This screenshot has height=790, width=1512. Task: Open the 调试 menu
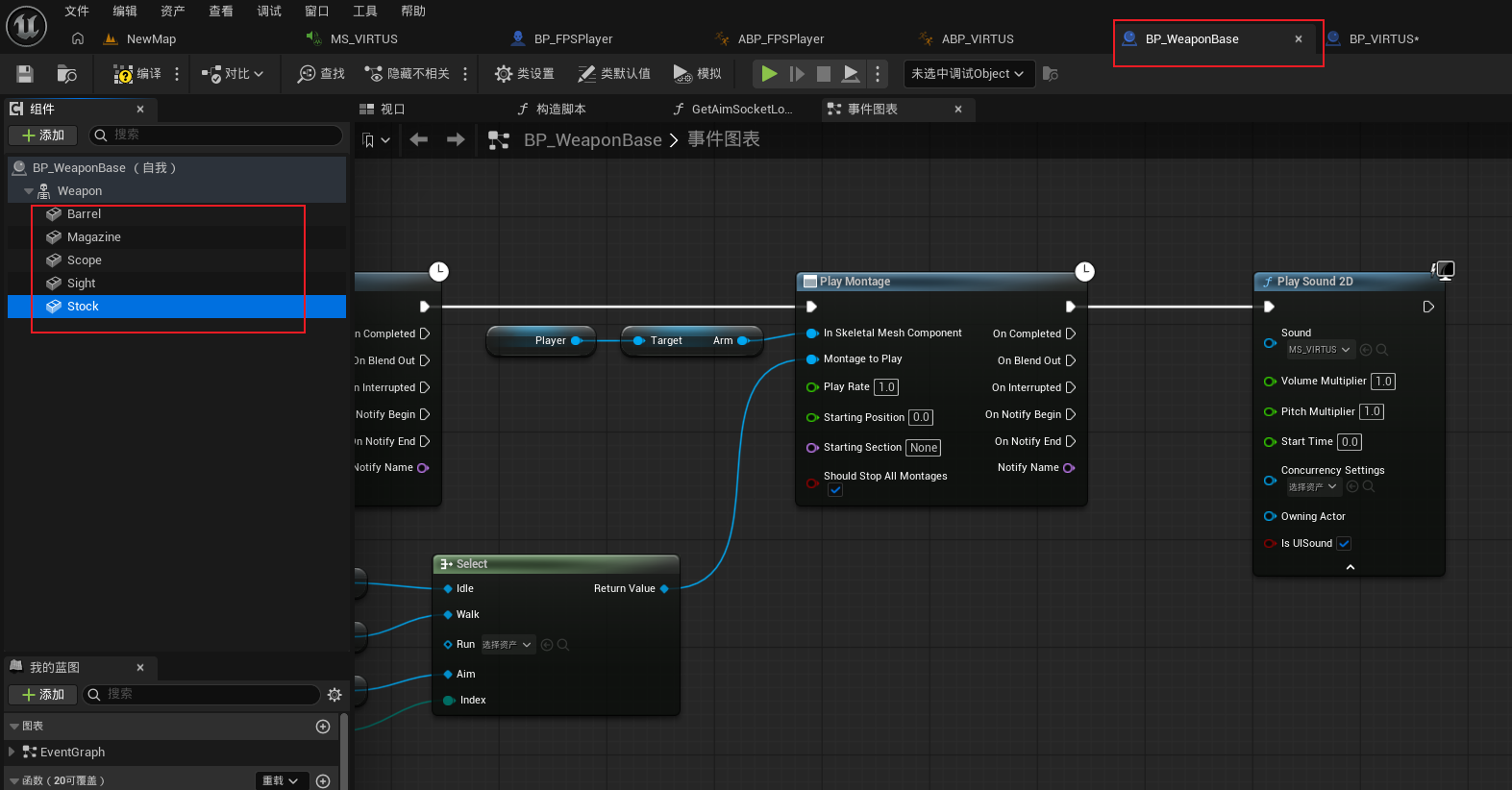tap(269, 12)
